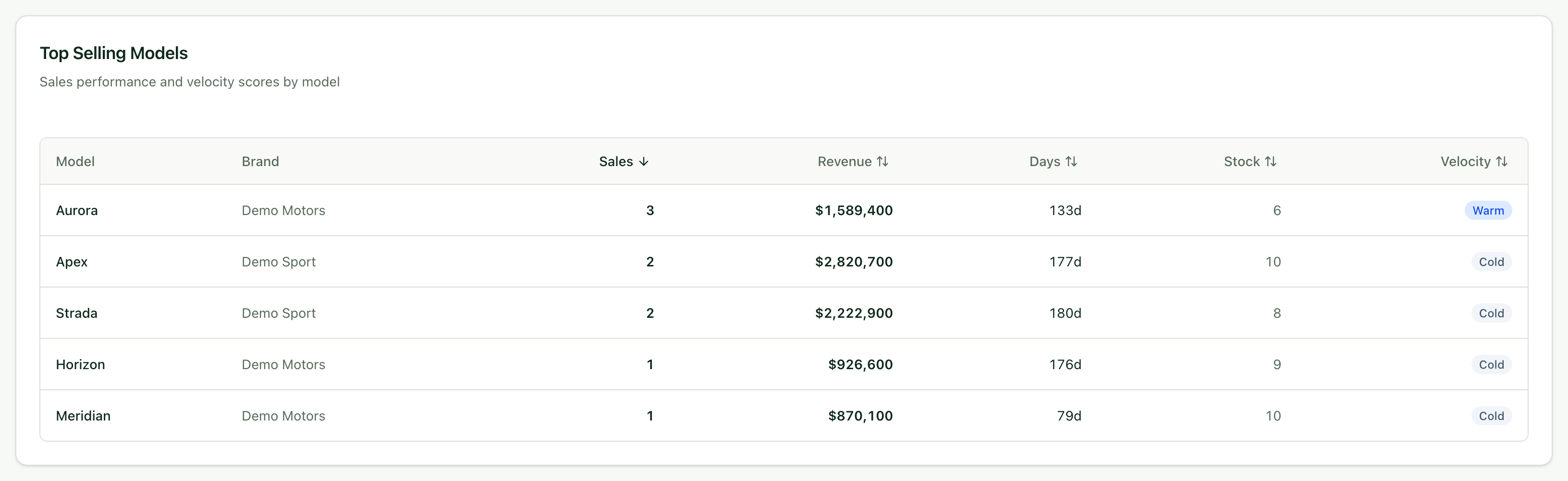Click the Model column header
Image resolution: width=1568 pixels, height=481 pixels.
point(75,162)
